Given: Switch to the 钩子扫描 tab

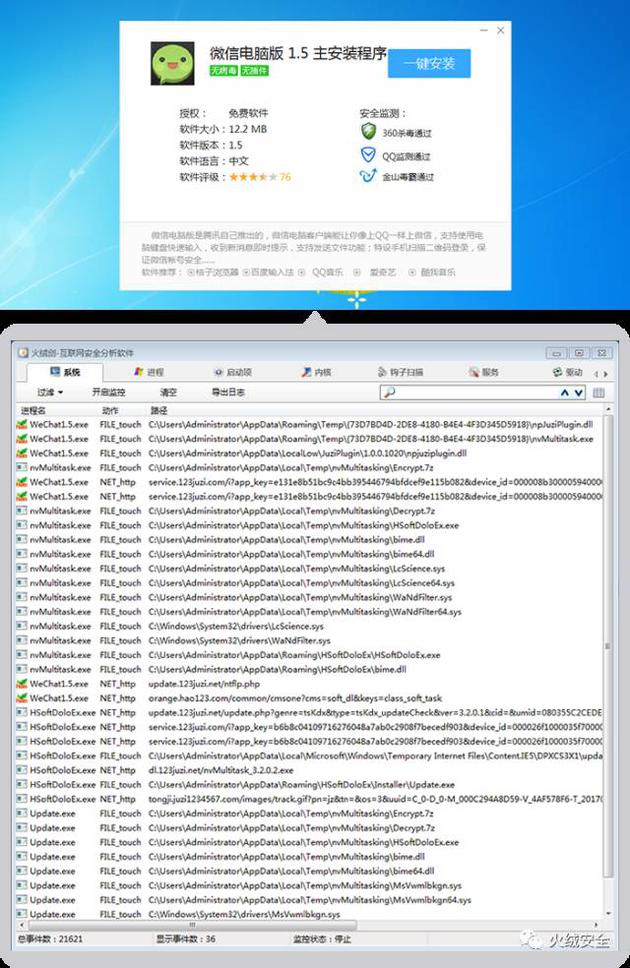Looking at the screenshot, I should click(x=400, y=372).
